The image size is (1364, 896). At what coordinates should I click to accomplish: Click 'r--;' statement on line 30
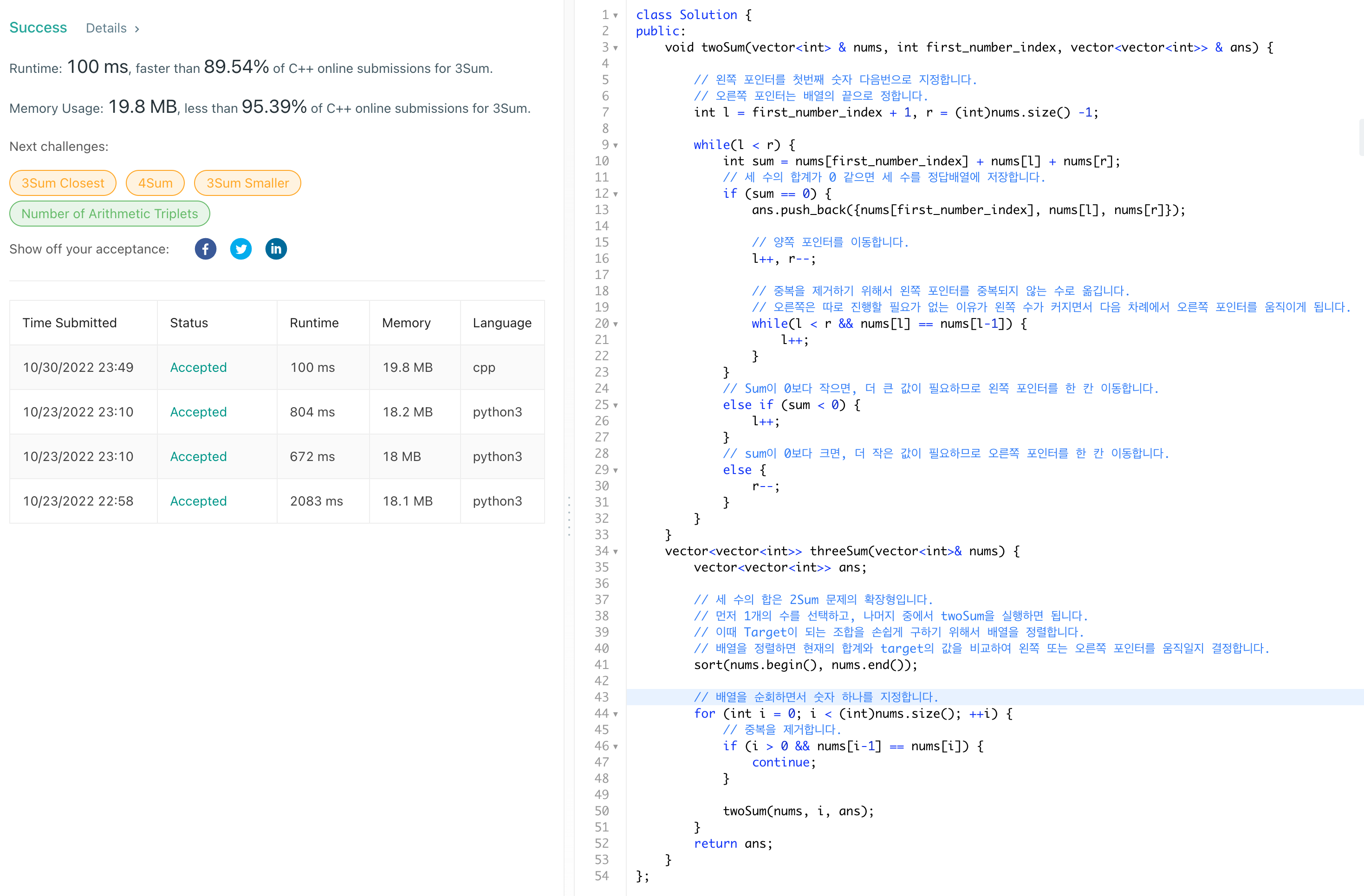766,486
